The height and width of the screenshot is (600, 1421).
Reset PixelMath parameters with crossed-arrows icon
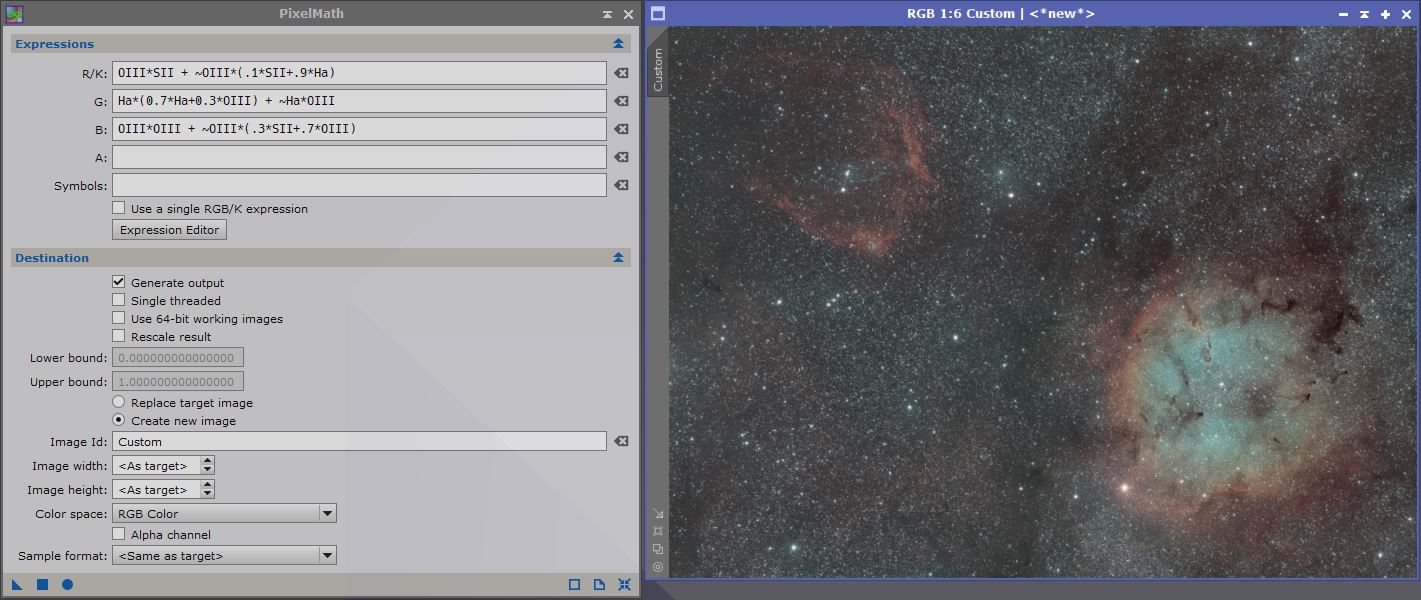[x=623, y=585]
